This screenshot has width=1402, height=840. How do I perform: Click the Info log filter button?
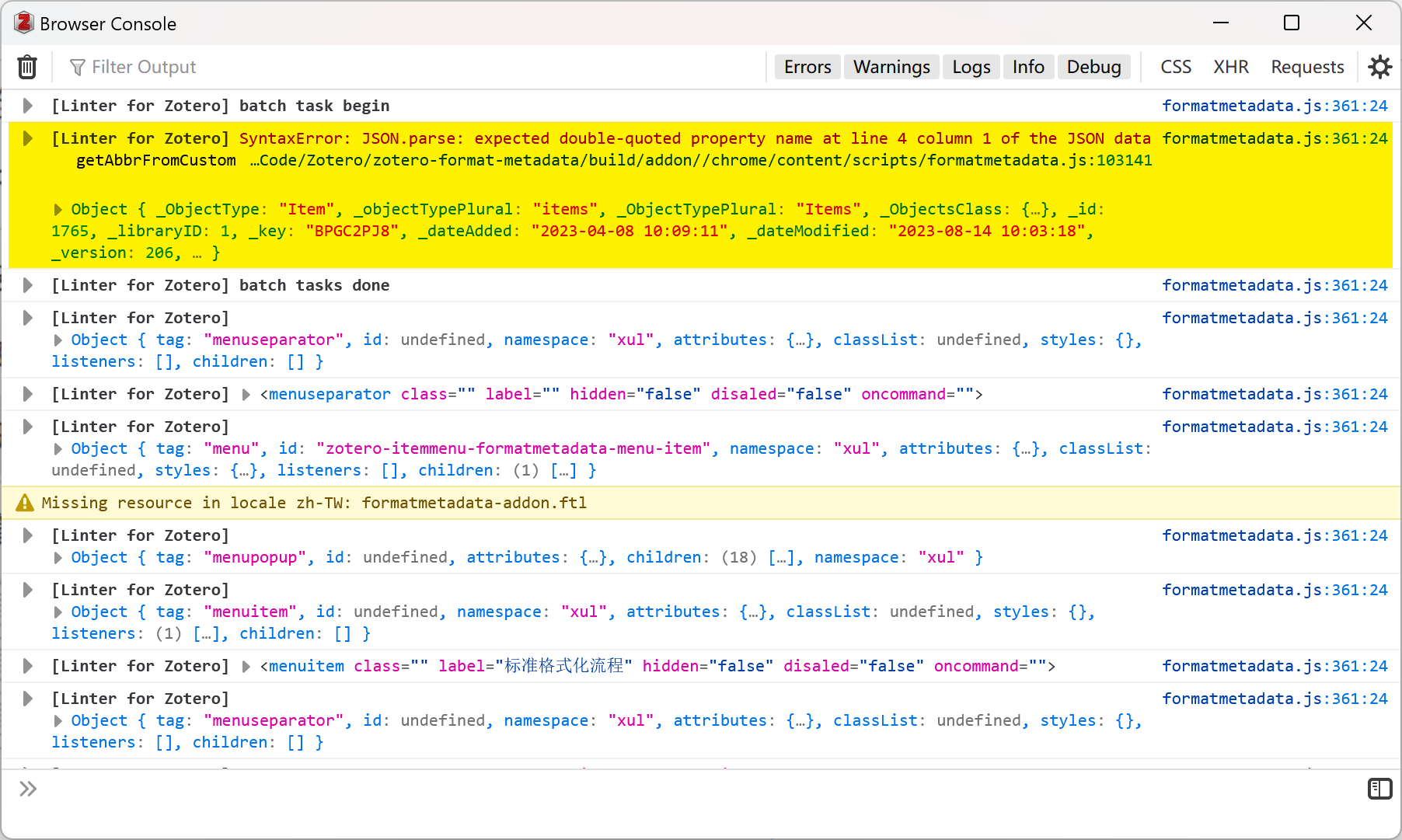pos(1028,67)
